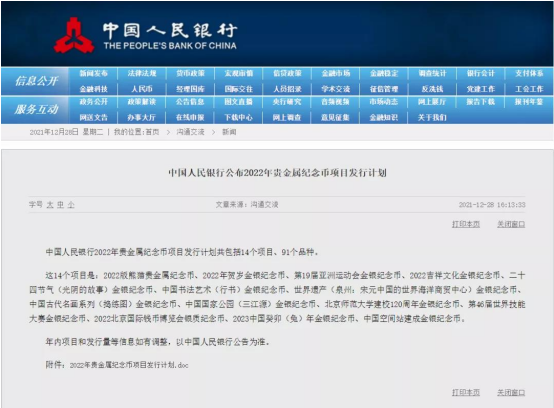Select the 学术交流 navigation item

pos(336,89)
